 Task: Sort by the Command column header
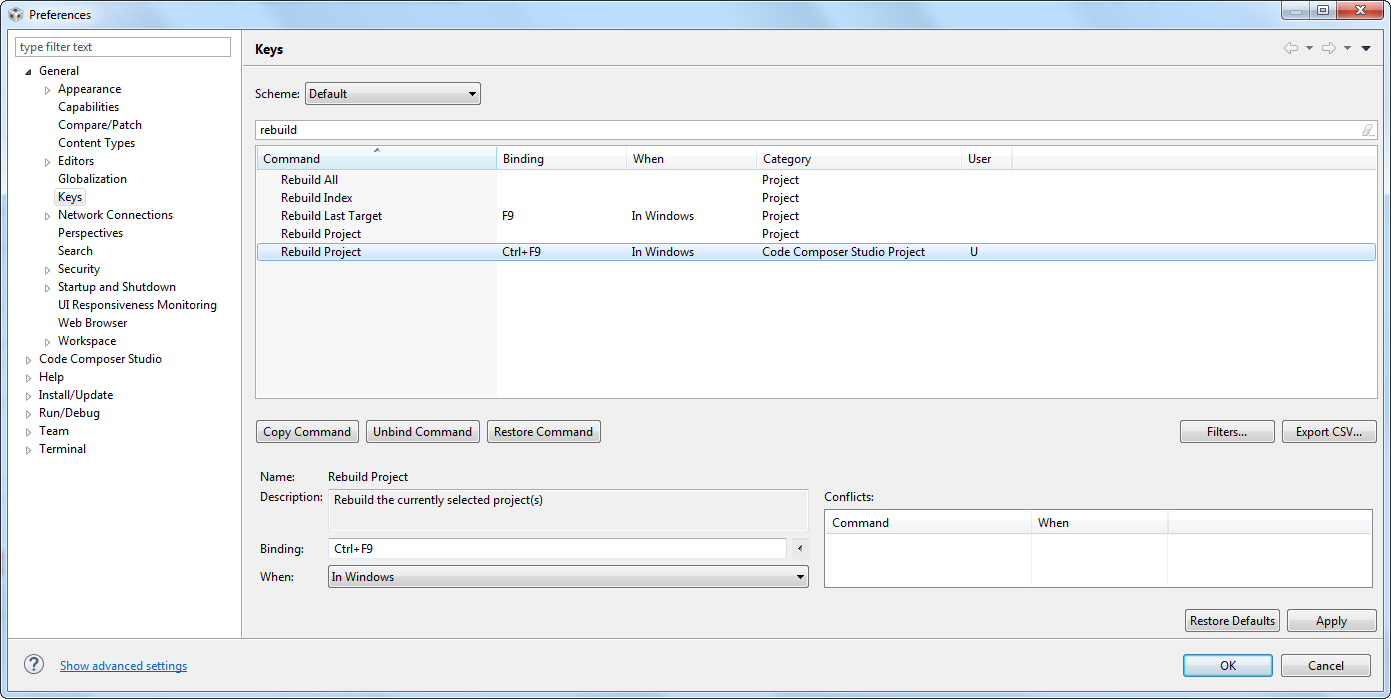tap(376, 158)
